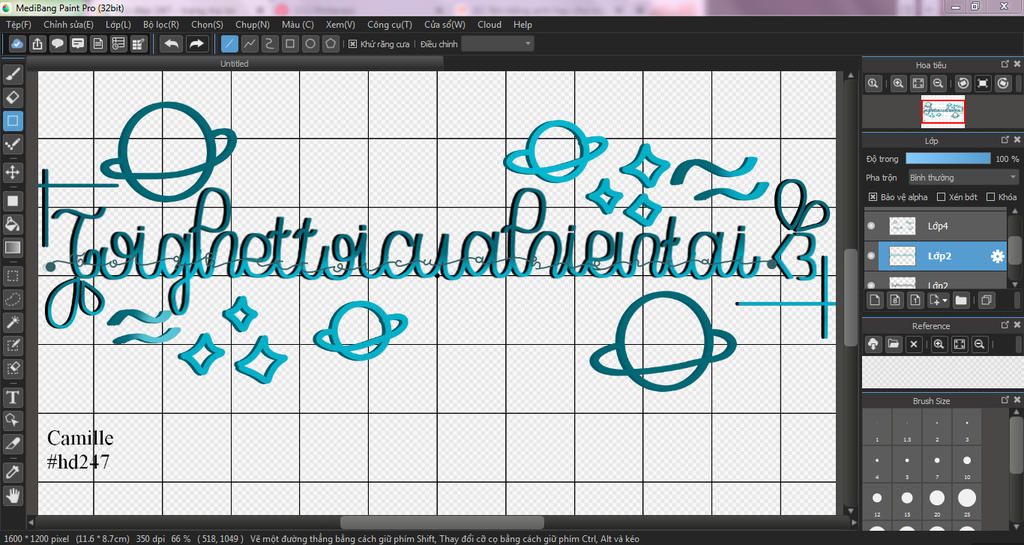Click the canvas vertical scrollbar thumb

850,297
